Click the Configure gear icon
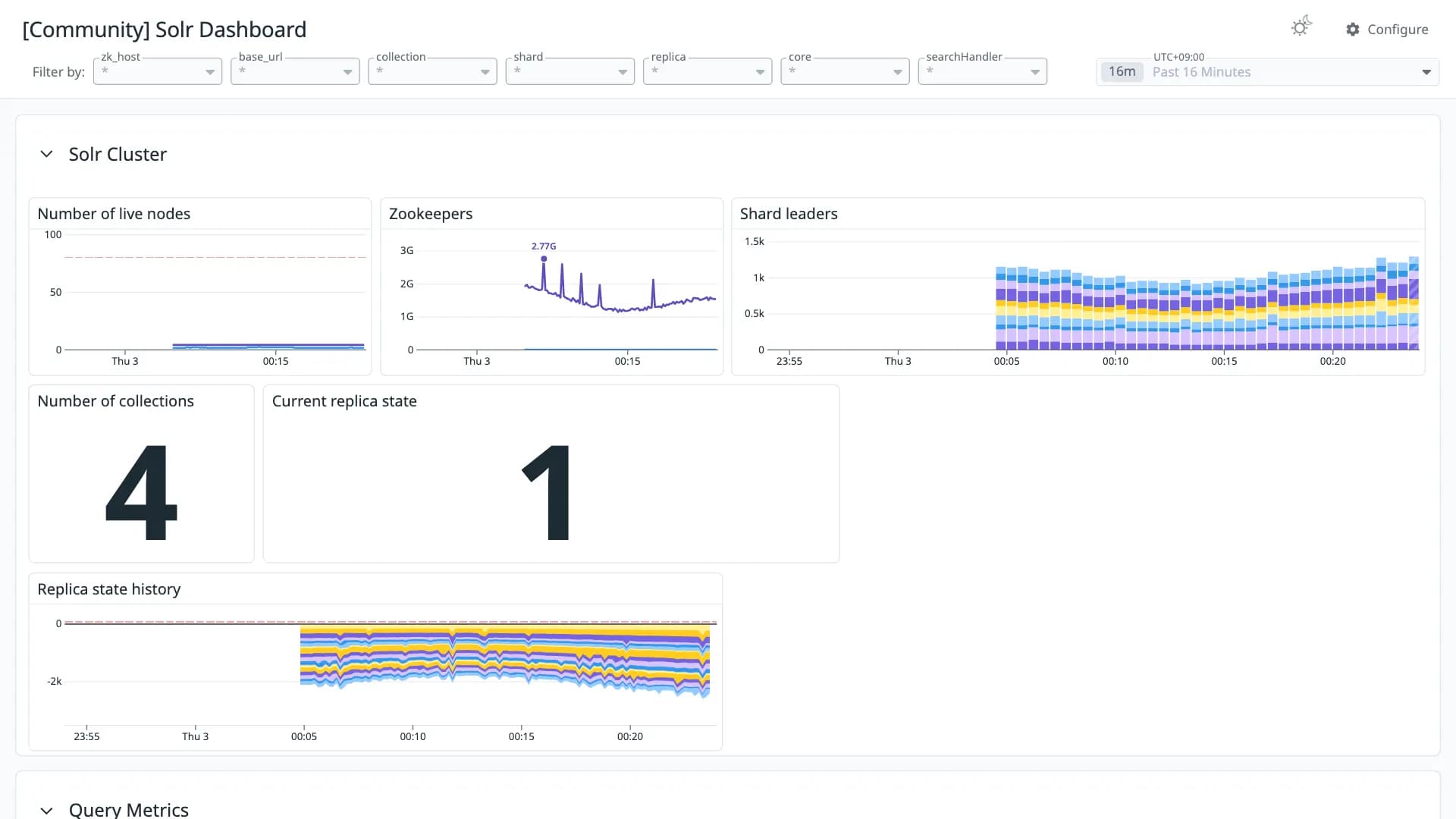 click(1353, 29)
